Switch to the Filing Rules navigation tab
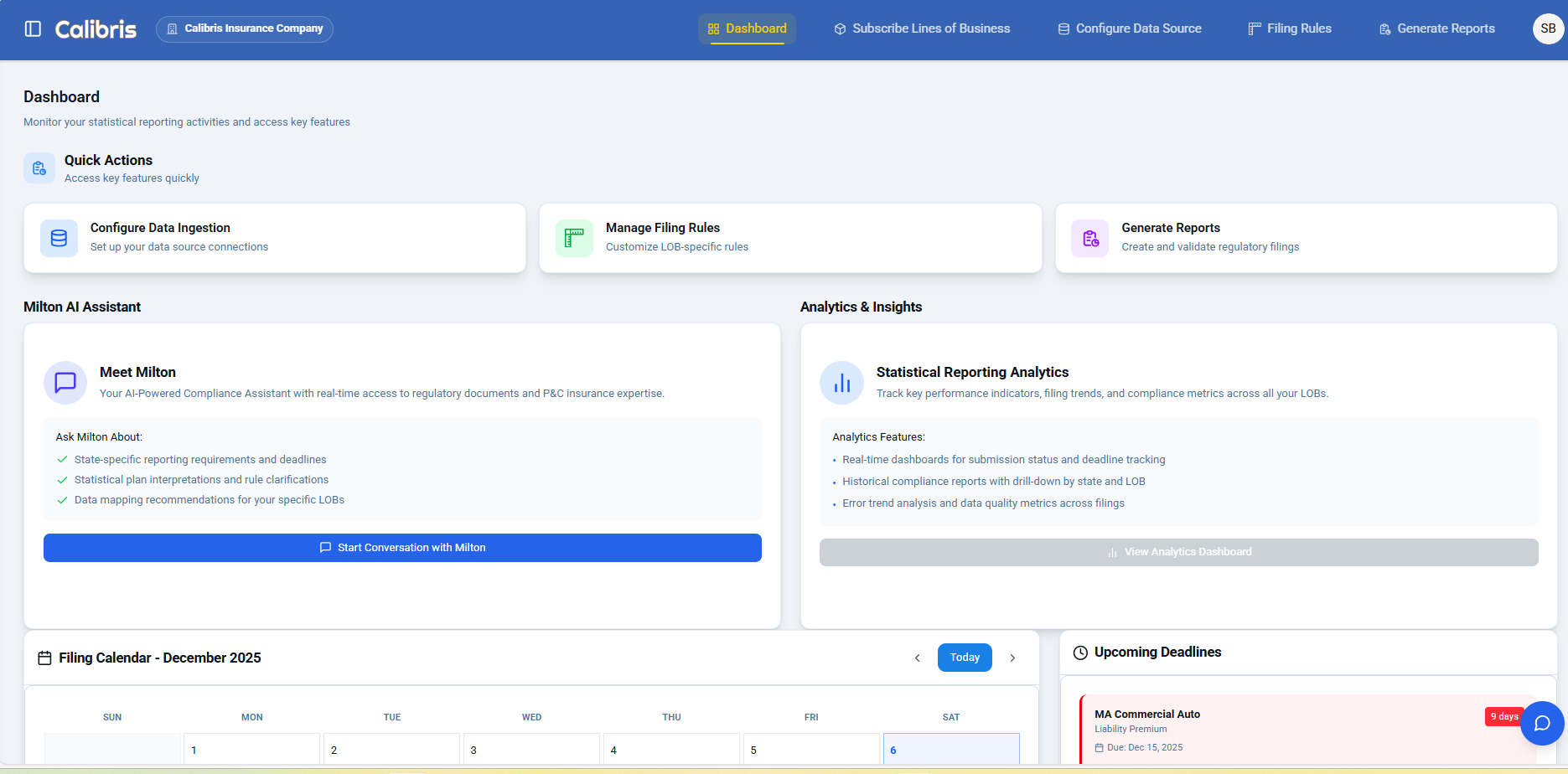This screenshot has width=1568, height=774. [x=1289, y=28]
